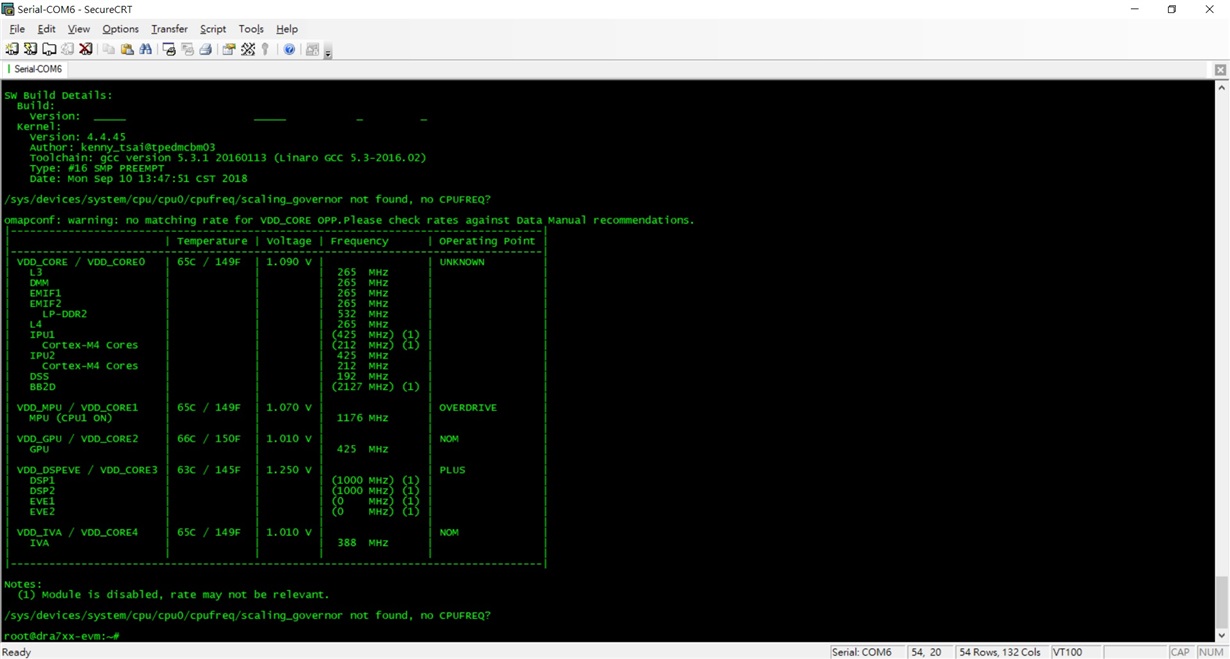Click the Paste clipboard icon
Viewport: 1230px width, 659px height.
pyautogui.click(x=127, y=49)
